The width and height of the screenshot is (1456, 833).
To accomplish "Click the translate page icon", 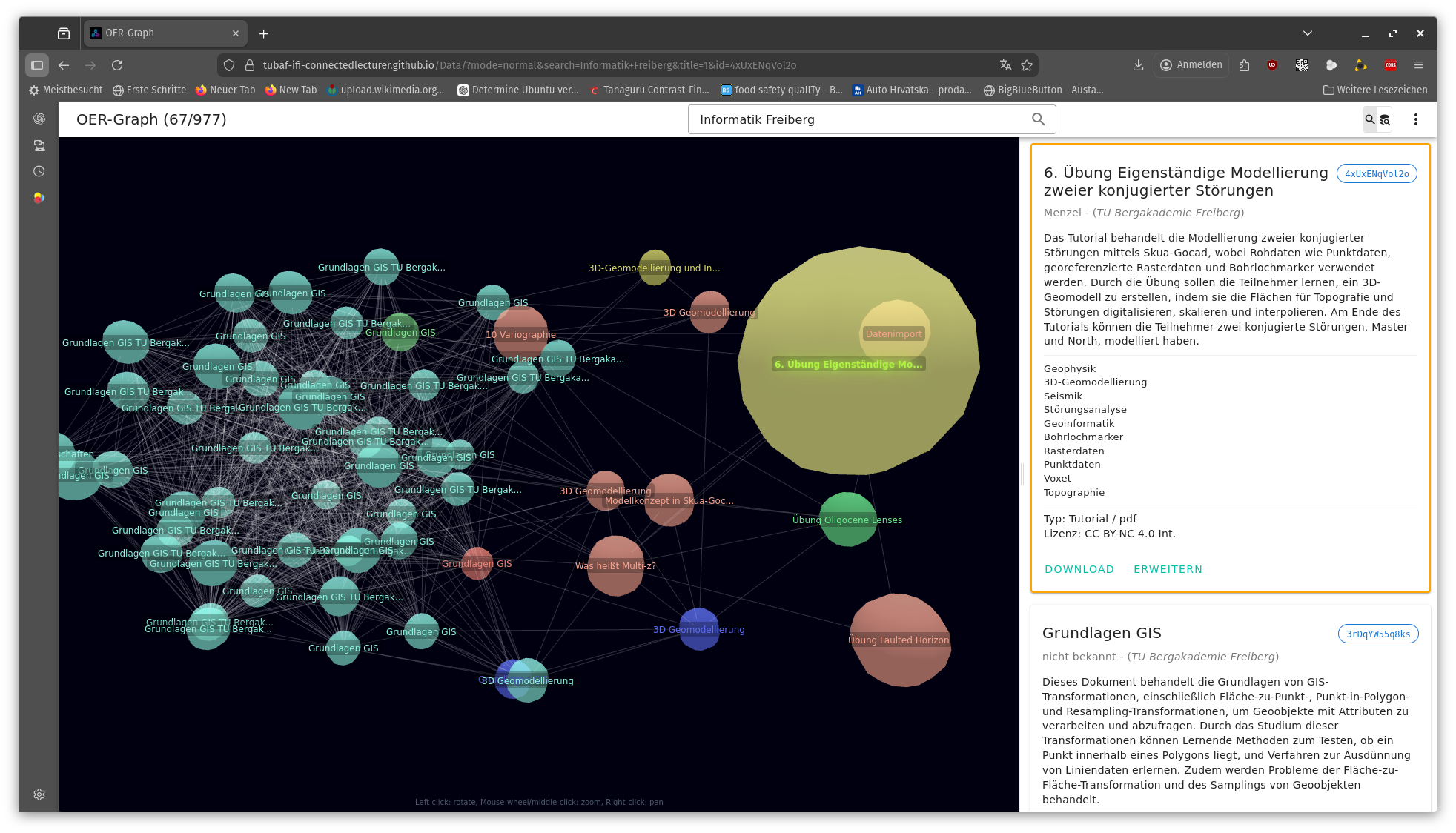I will point(1005,65).
